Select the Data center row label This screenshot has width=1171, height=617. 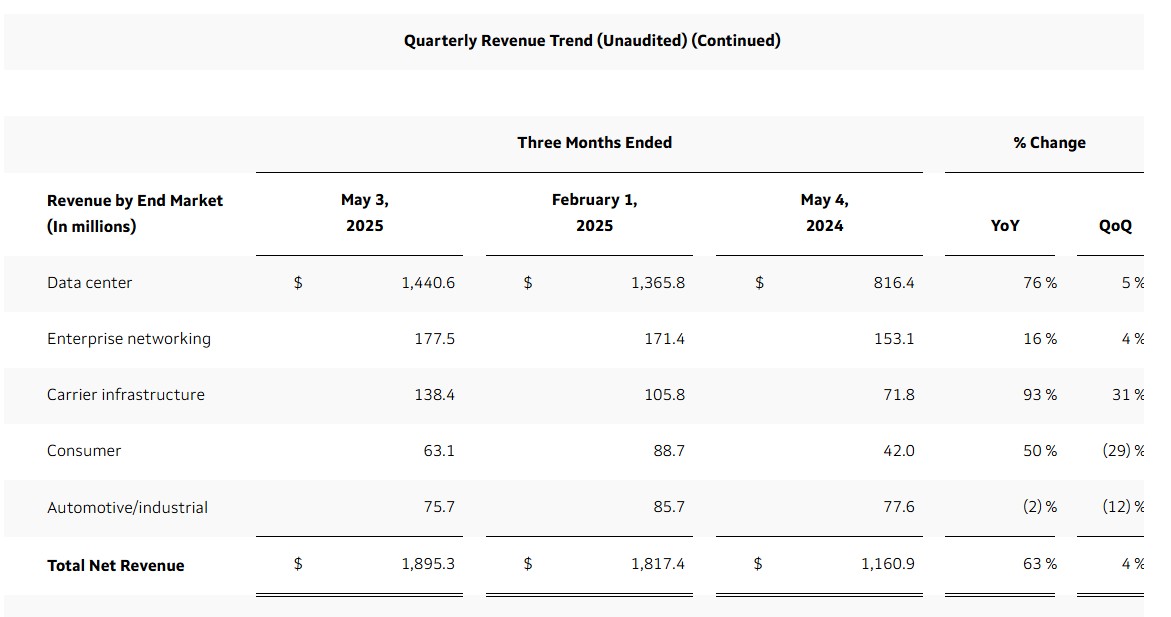[90, 283]
